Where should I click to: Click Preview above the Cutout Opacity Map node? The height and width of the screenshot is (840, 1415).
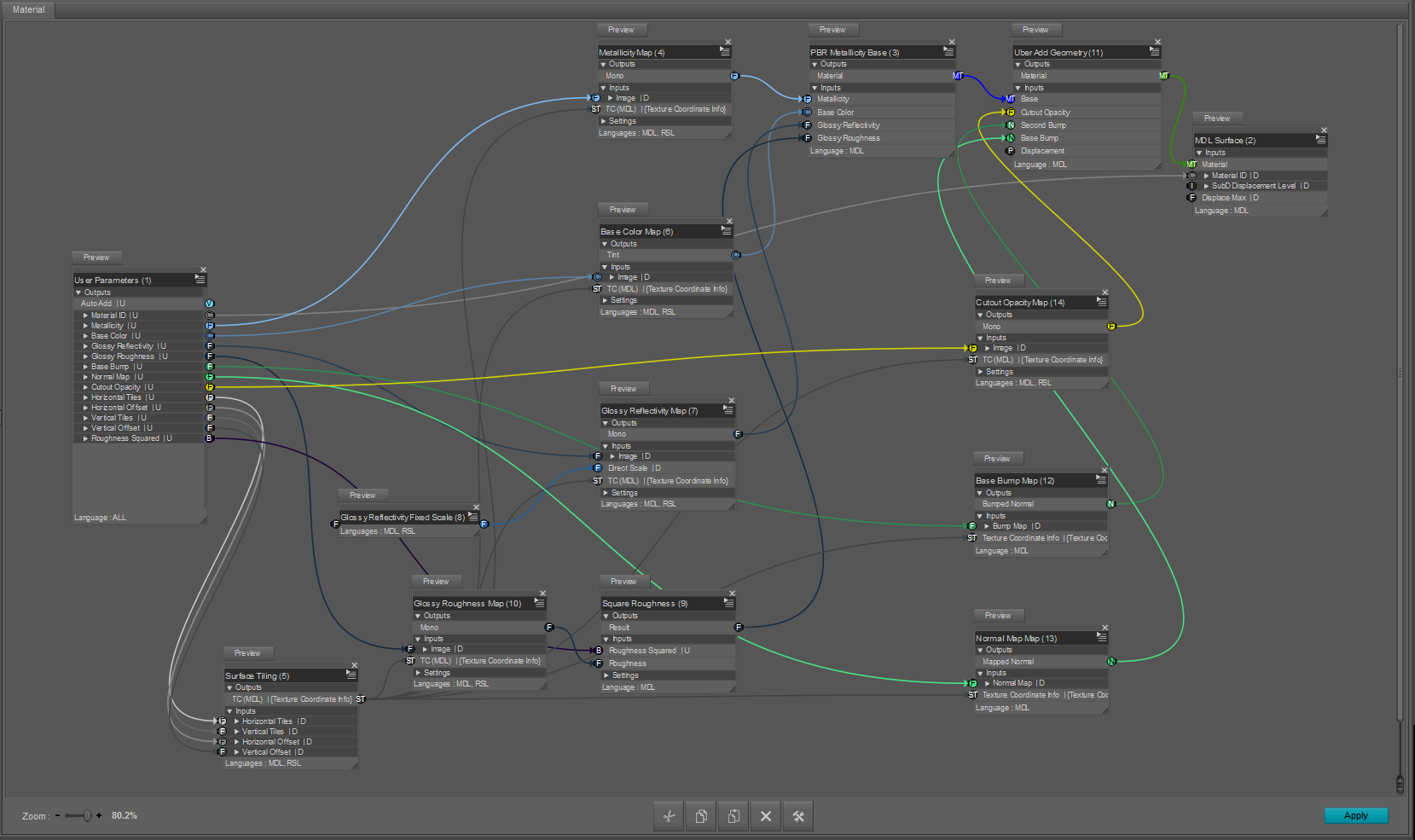(998, 281)
